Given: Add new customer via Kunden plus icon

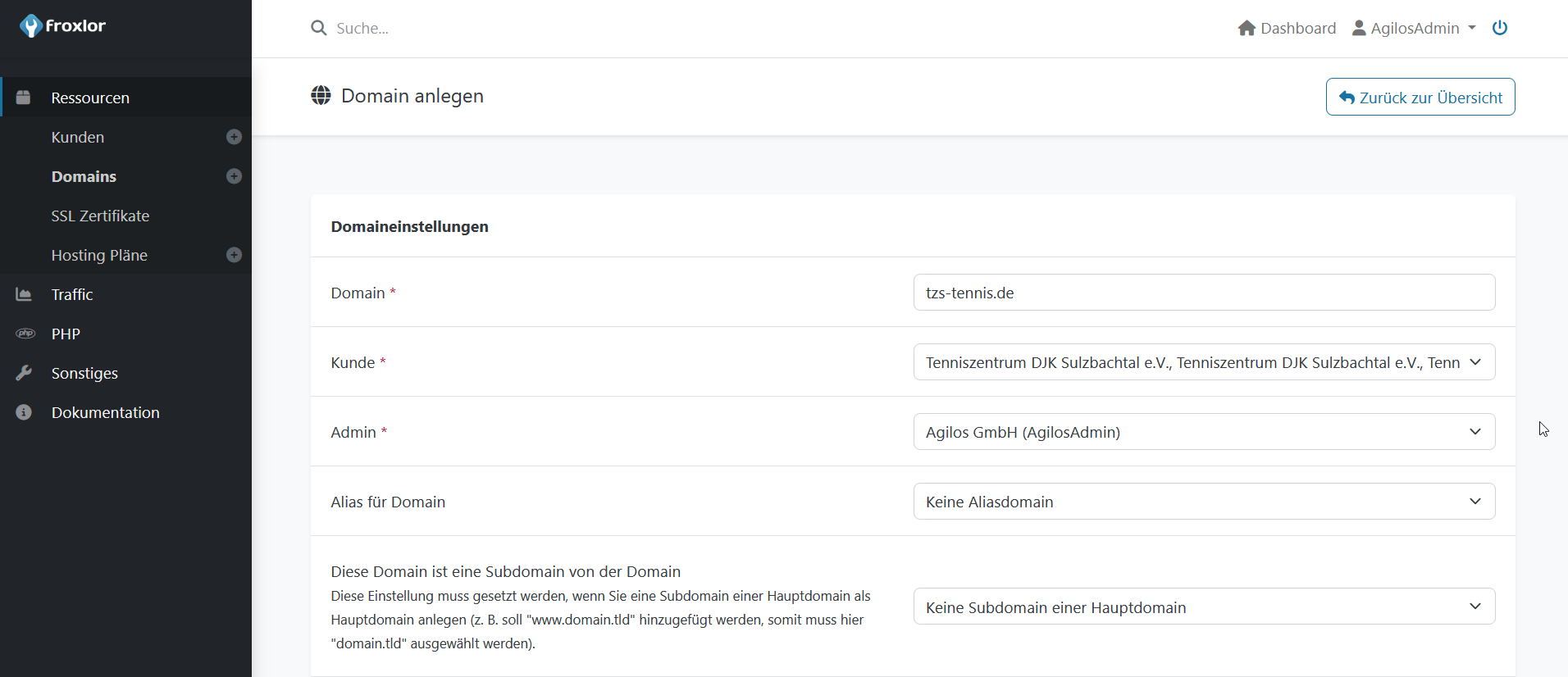Looking at the screenshot, I should point(234,137).
